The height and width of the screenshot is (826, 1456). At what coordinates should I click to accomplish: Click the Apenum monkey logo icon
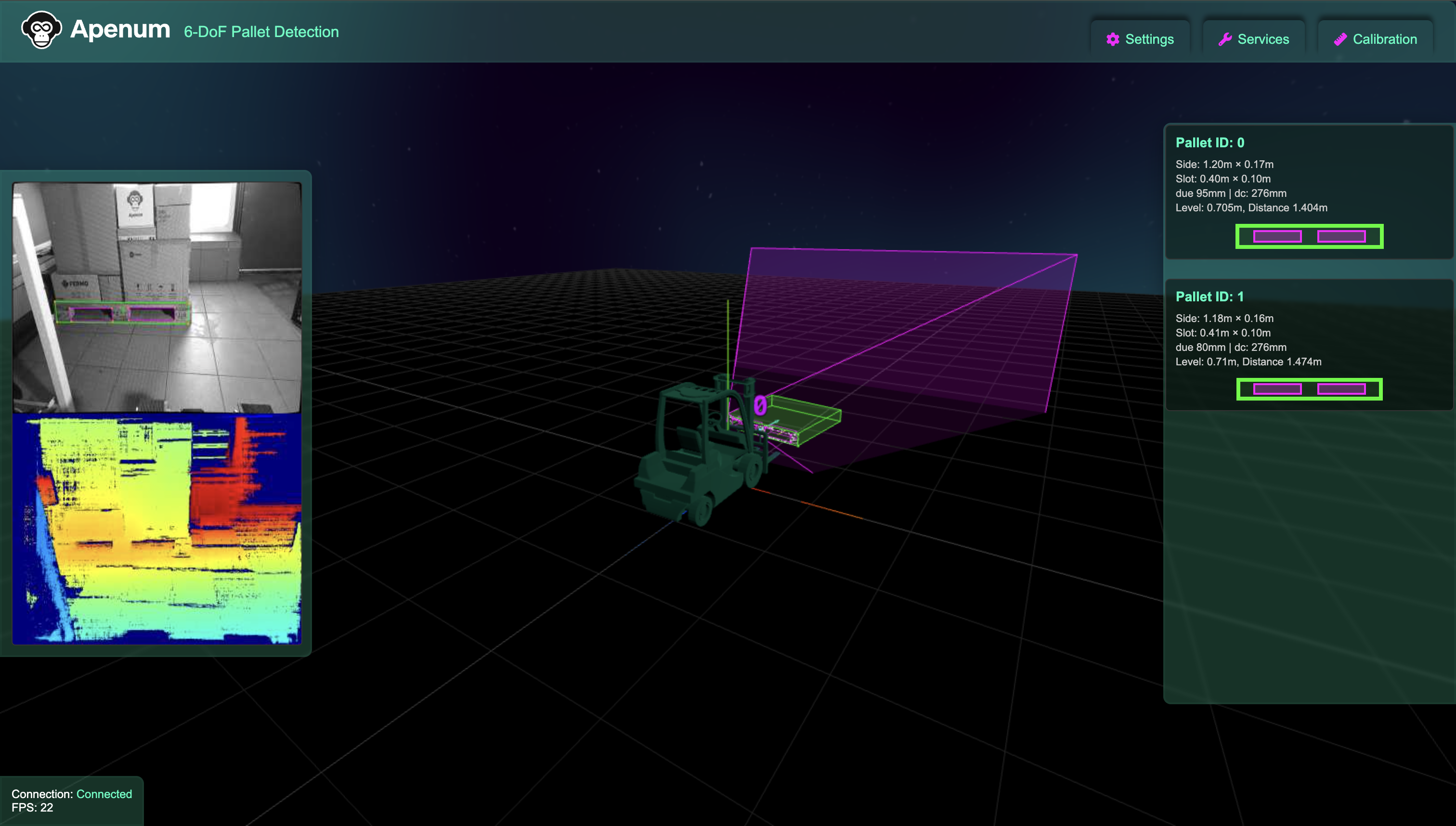[x=41, y=30]
